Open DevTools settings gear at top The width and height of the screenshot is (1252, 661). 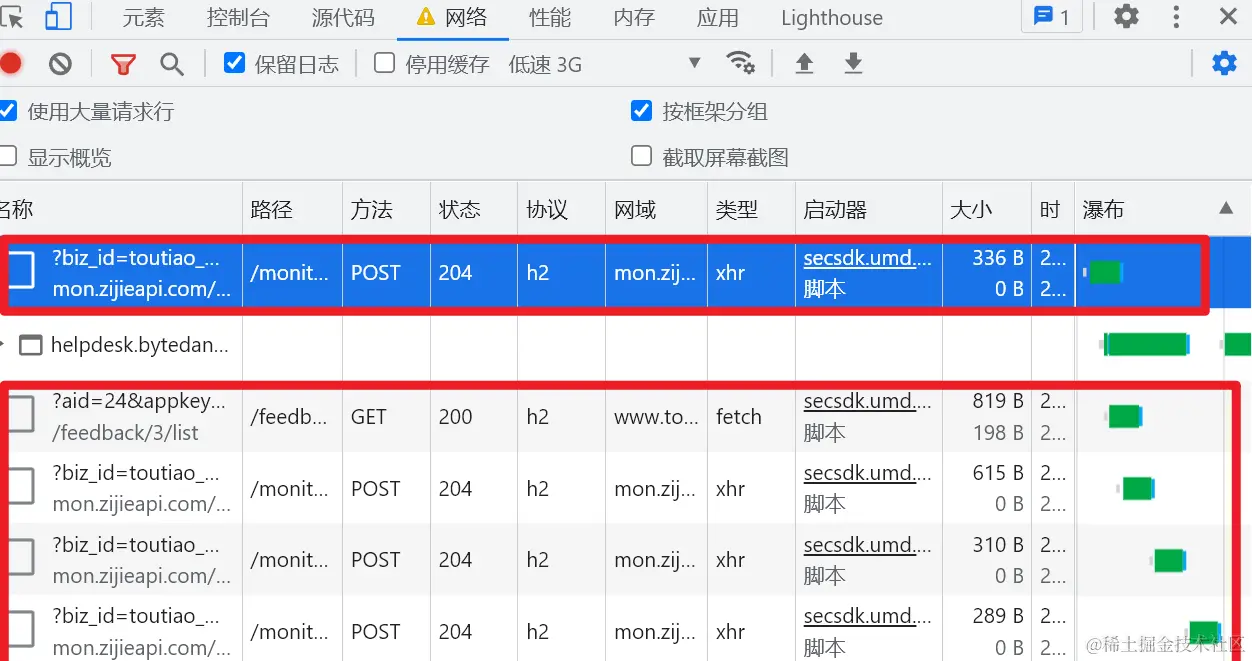coord(1127,16)
